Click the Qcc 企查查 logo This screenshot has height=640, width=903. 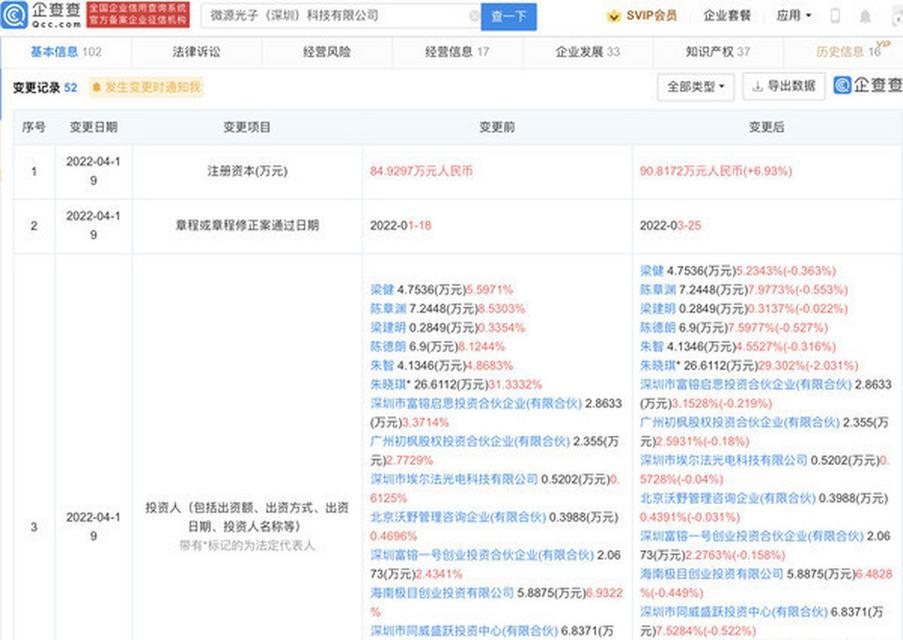pyautogui.click(x=41, y=15)
